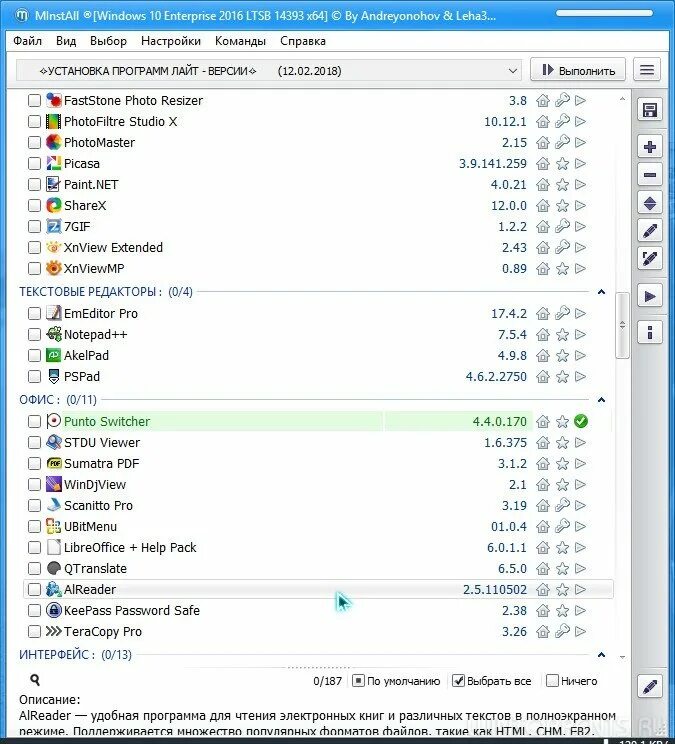Select the UBitMenu row

pyautogui.click(x=318, y=527)
